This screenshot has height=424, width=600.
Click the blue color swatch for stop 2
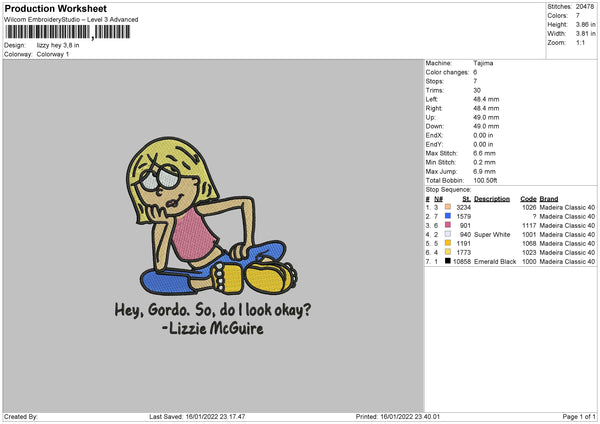point(448,216)
